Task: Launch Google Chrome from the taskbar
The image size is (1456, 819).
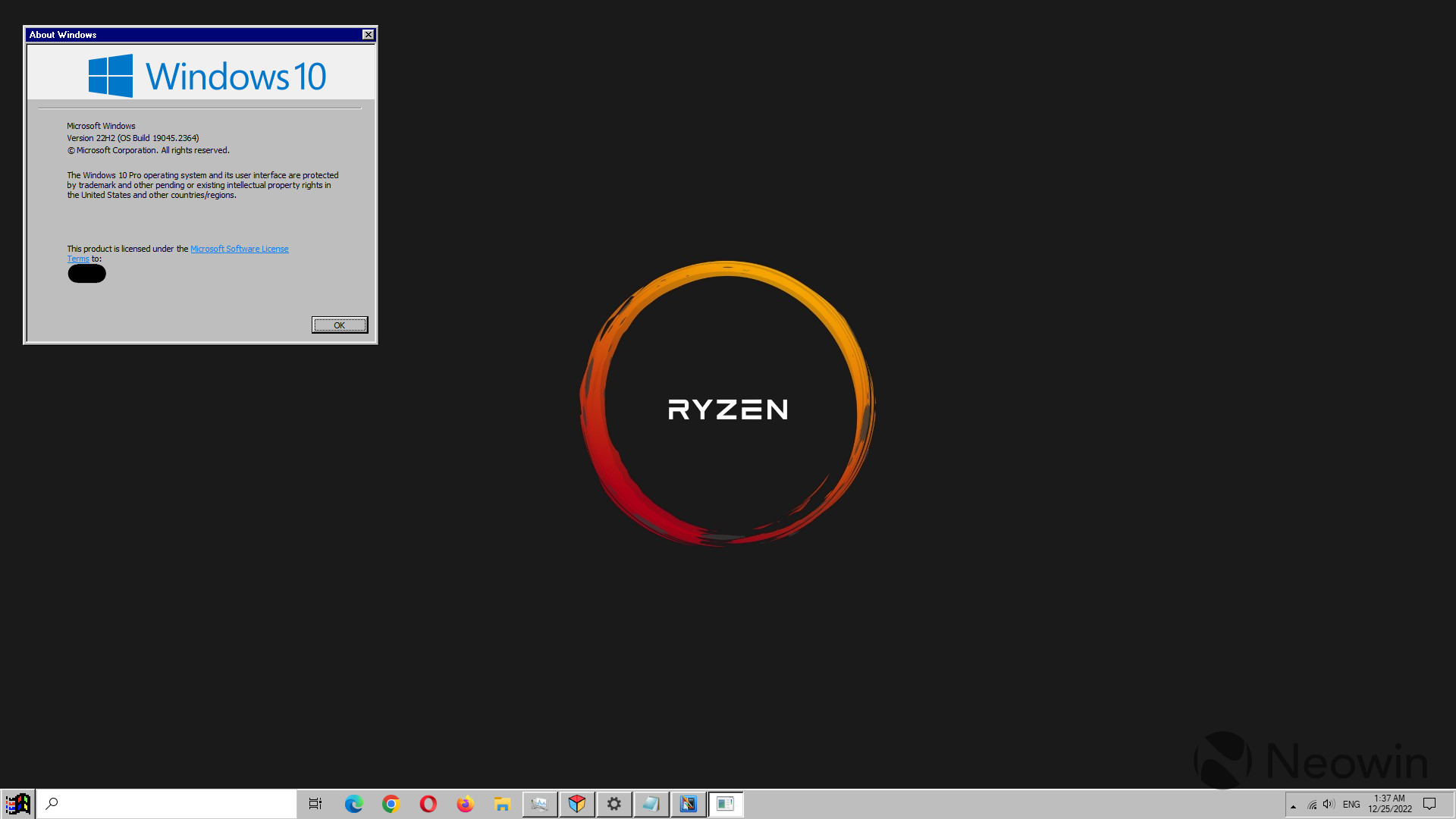Action: (x=391, y=804)
